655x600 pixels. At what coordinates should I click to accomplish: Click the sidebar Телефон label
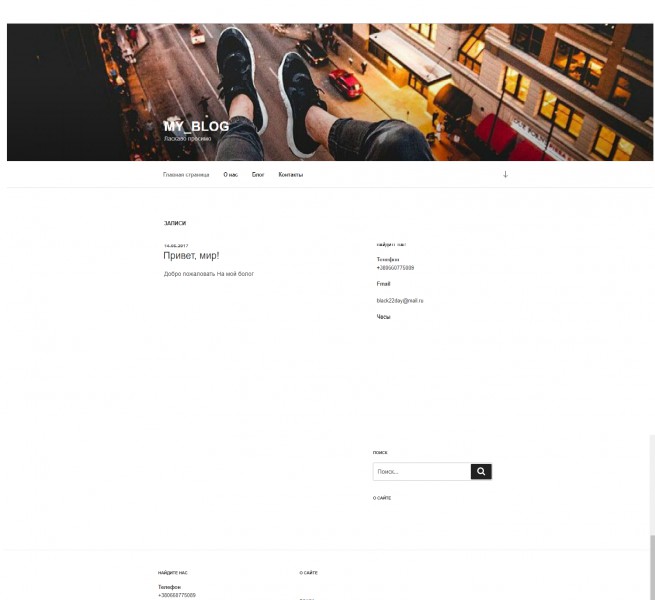click(x=388, y=259)
